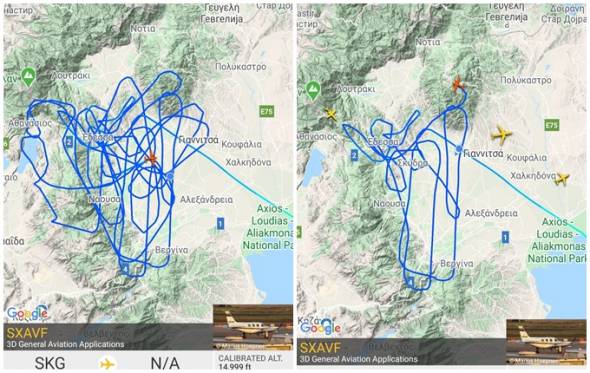Click route marker 1 on left map
This screenshot has height=373, width=590.
point(220,224)
